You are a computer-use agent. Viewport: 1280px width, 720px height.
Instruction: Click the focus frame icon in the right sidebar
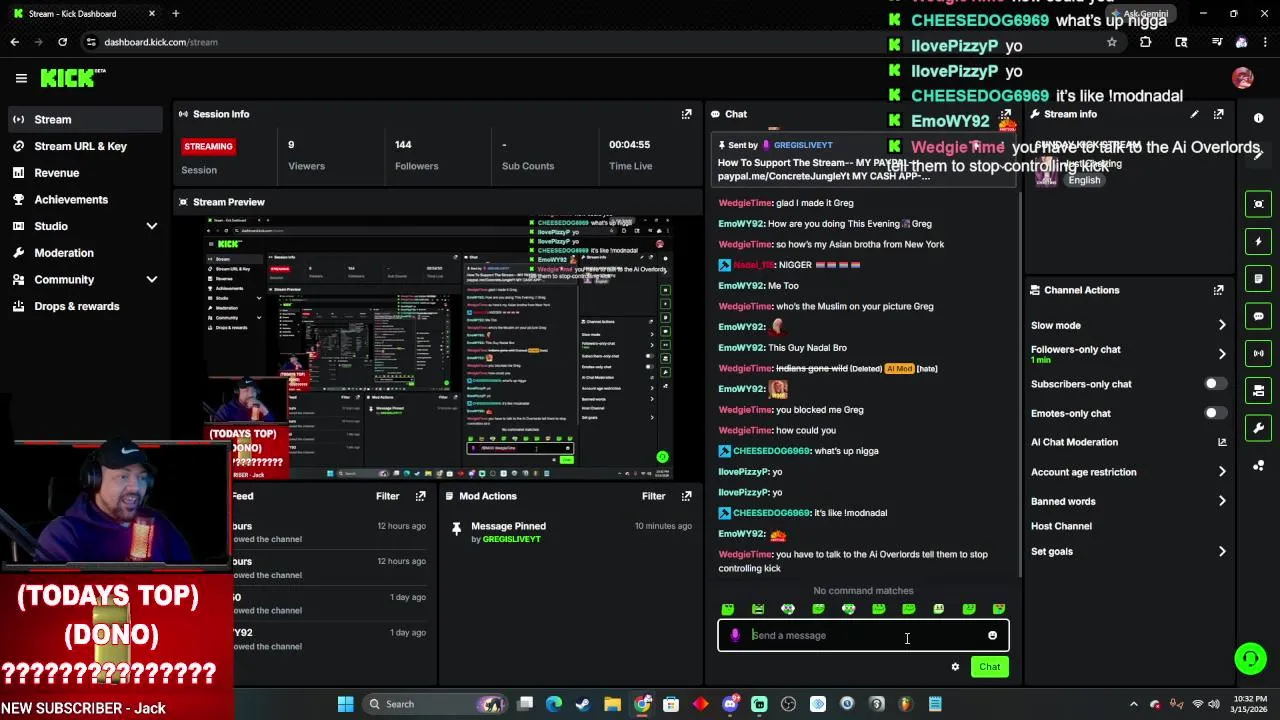point(1258,204)
